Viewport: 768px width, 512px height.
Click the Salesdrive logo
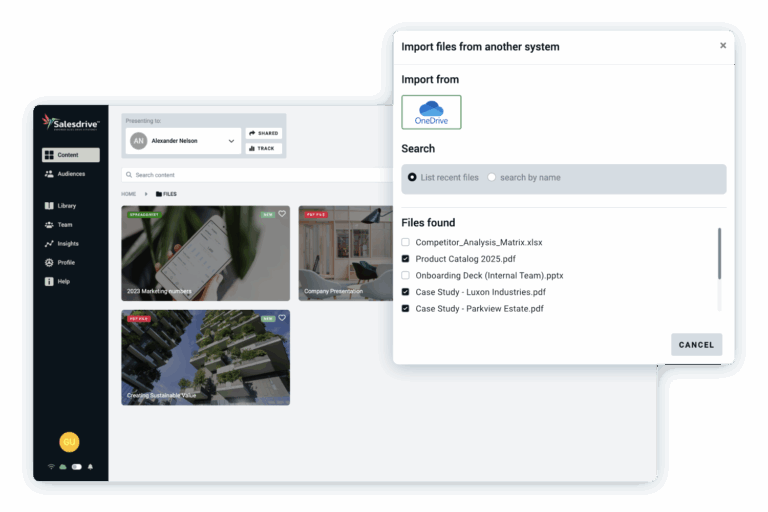(71, 122)
